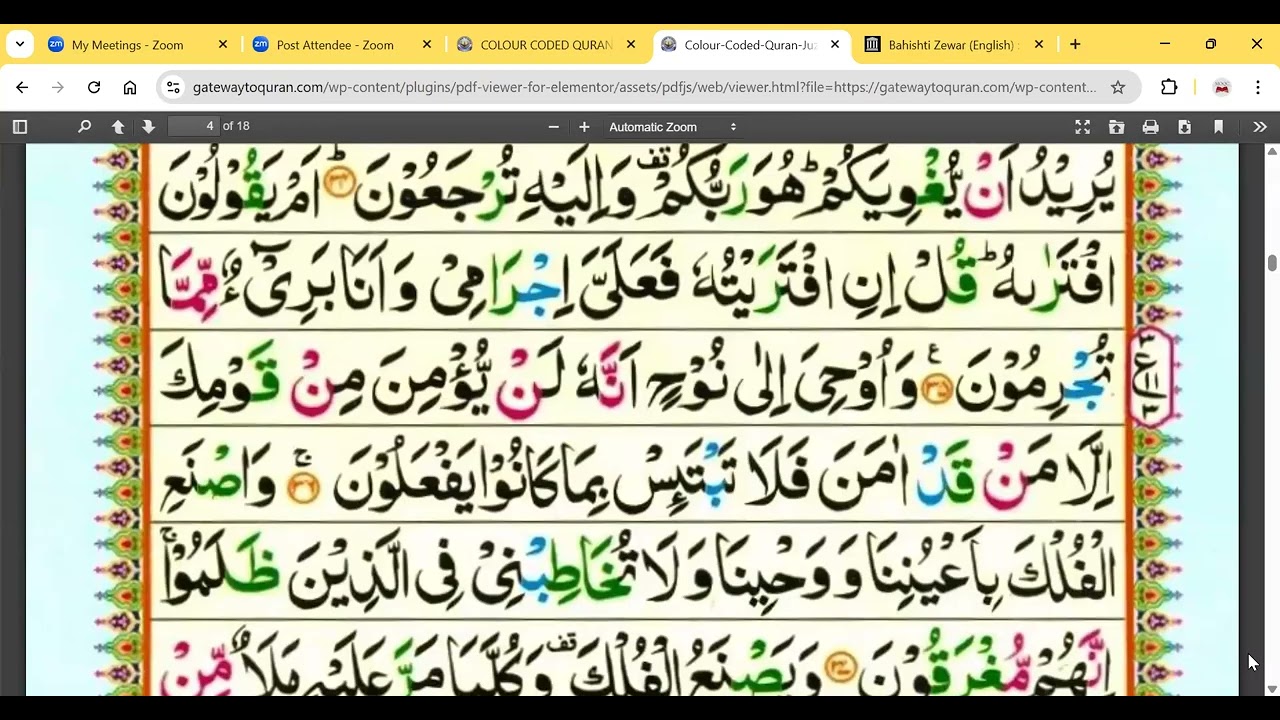Go forward in browser history
The height and width of the screenshot is (720, 1280).
point(58,88)
